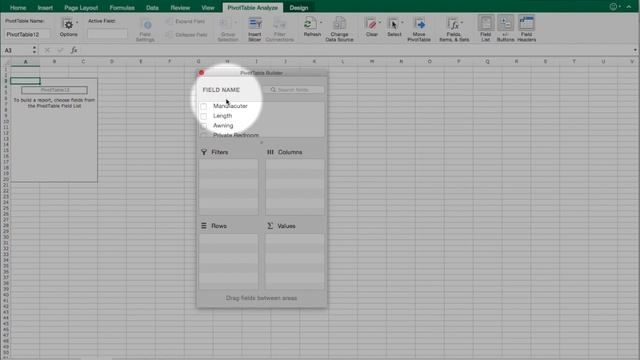Click the Rows icon in PivotTable Builder

coord(204,226)
